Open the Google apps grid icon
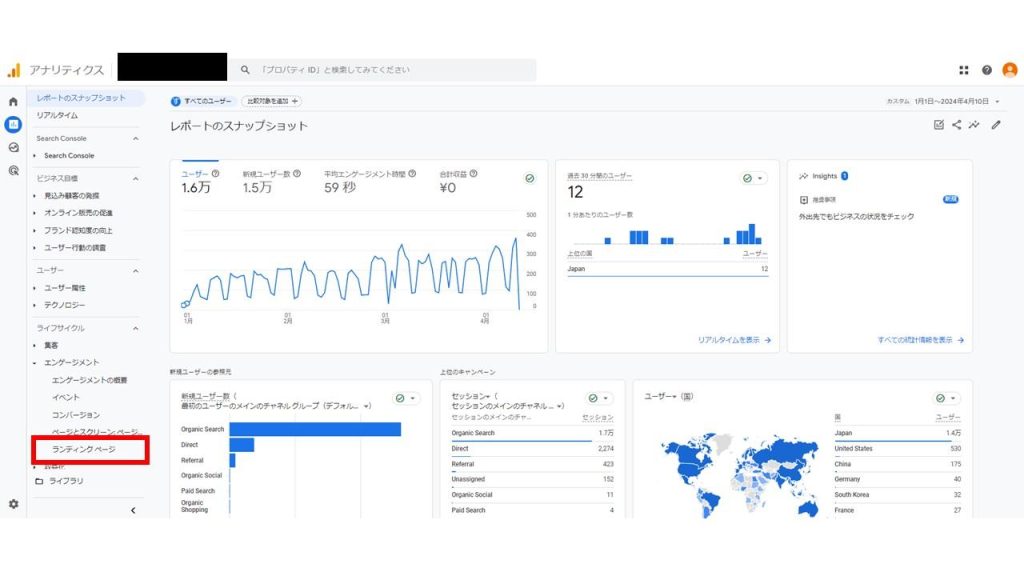The height and width of the screenshot is (576, 1024). click(x=963, y=70)
